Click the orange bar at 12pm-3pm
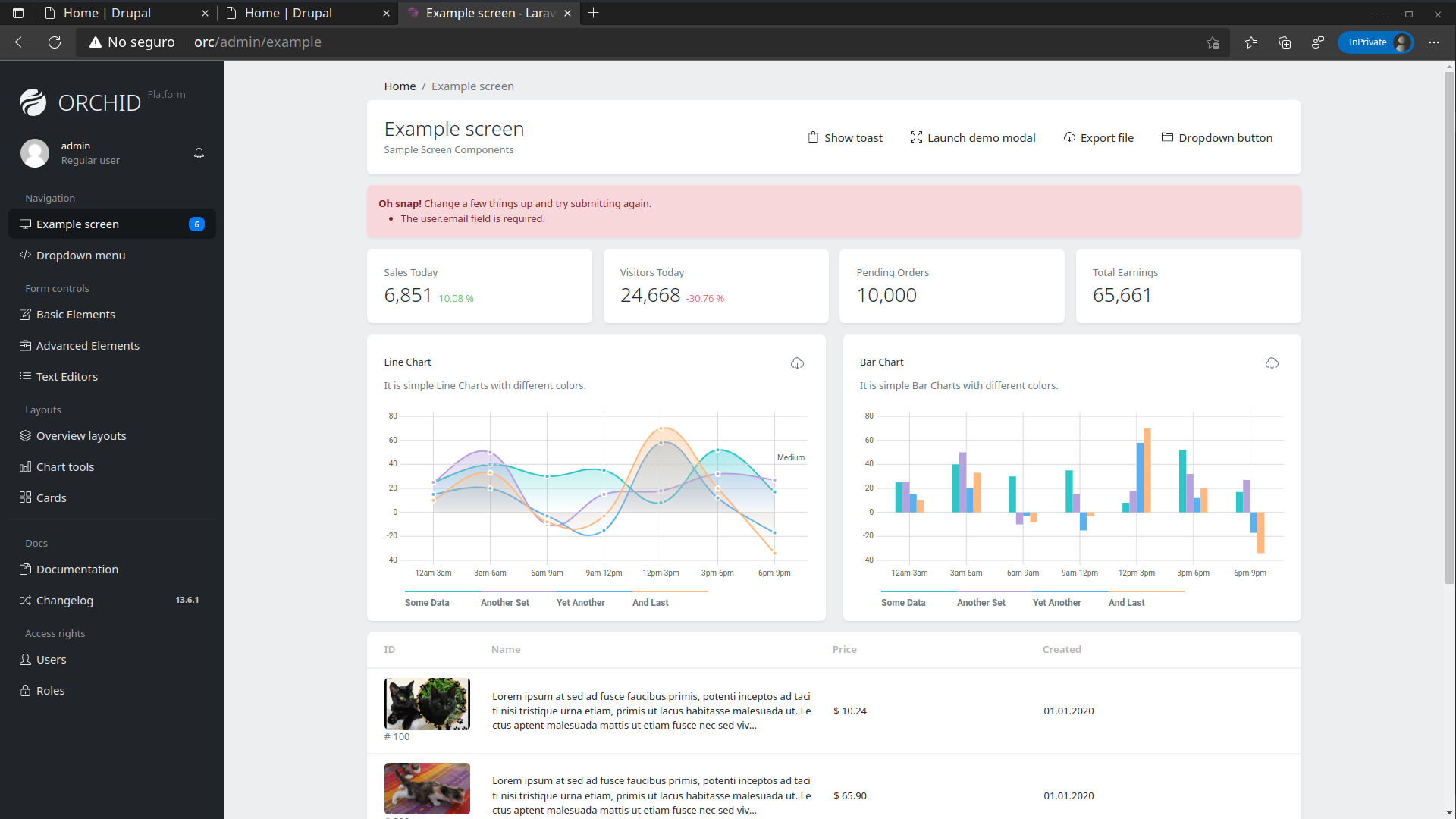The image size is (1456, 819). [1147, 470]
